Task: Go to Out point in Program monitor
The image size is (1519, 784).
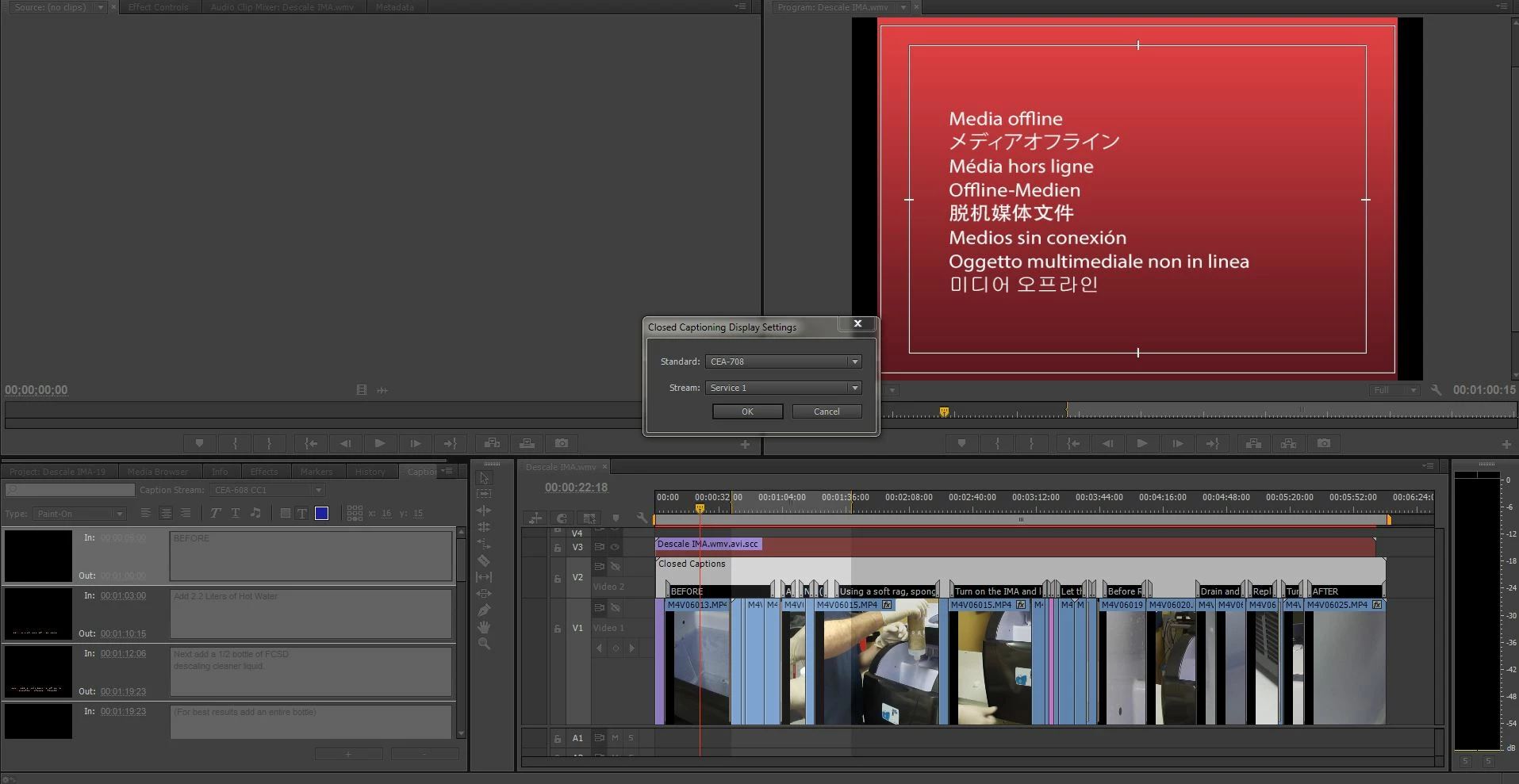Action: 1212,443
